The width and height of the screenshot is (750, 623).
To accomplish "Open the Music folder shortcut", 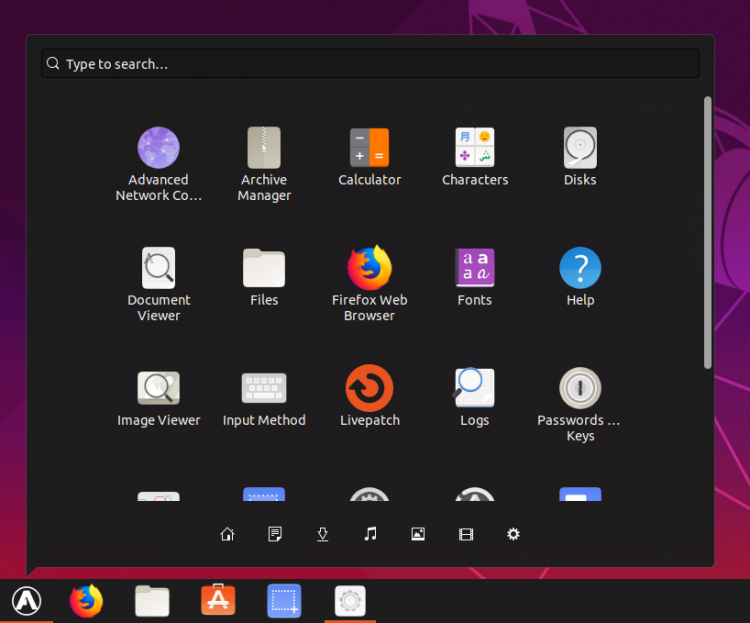I will coord(370,534).
